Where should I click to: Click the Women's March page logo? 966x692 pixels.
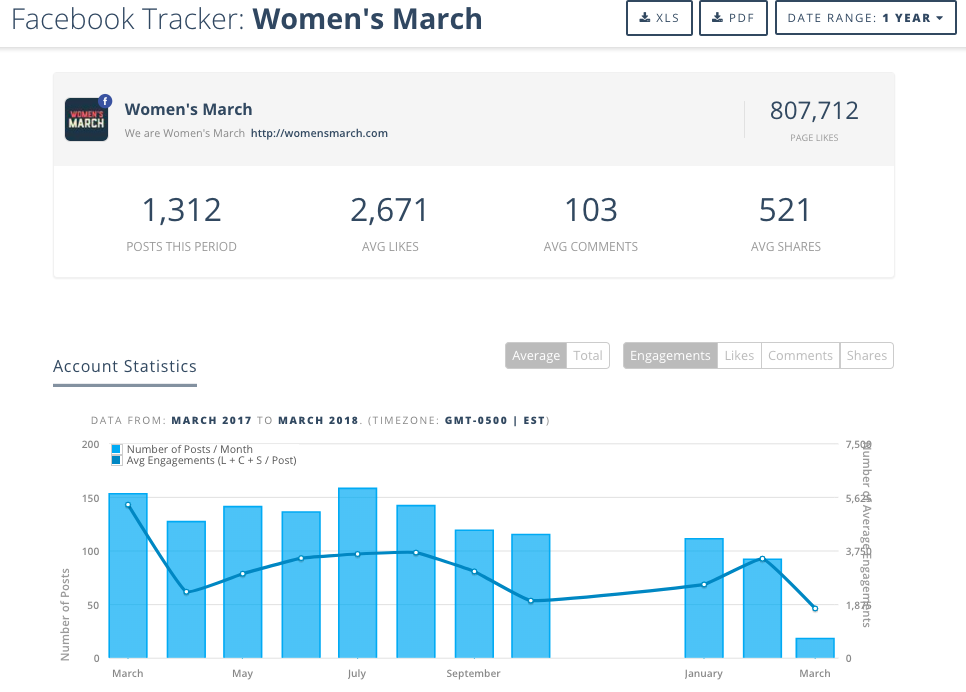(86, 120)
